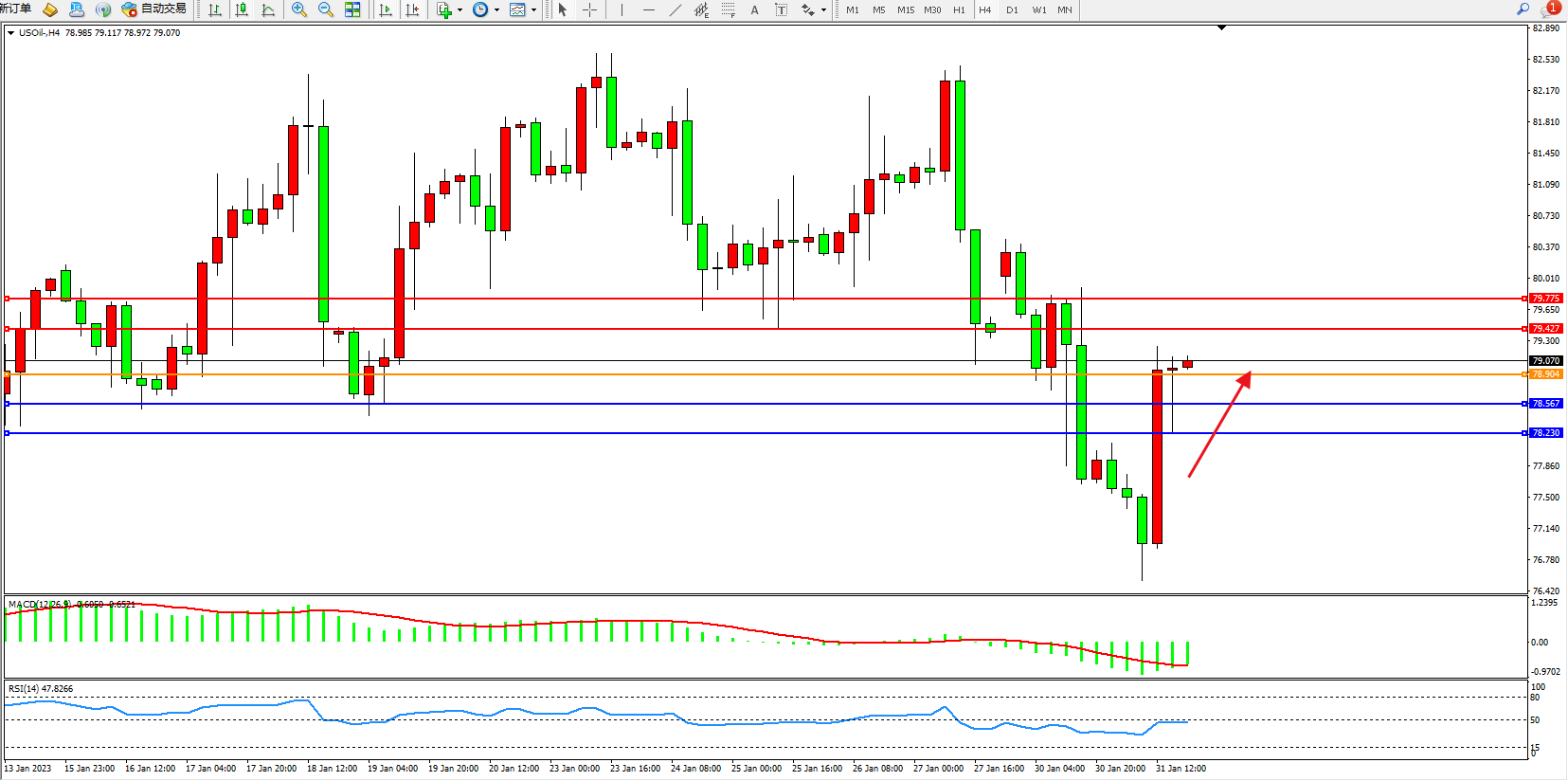Click the Zoom Out magnifier icon
This screenshot has height=781, width=1568.
pos(326,9)
